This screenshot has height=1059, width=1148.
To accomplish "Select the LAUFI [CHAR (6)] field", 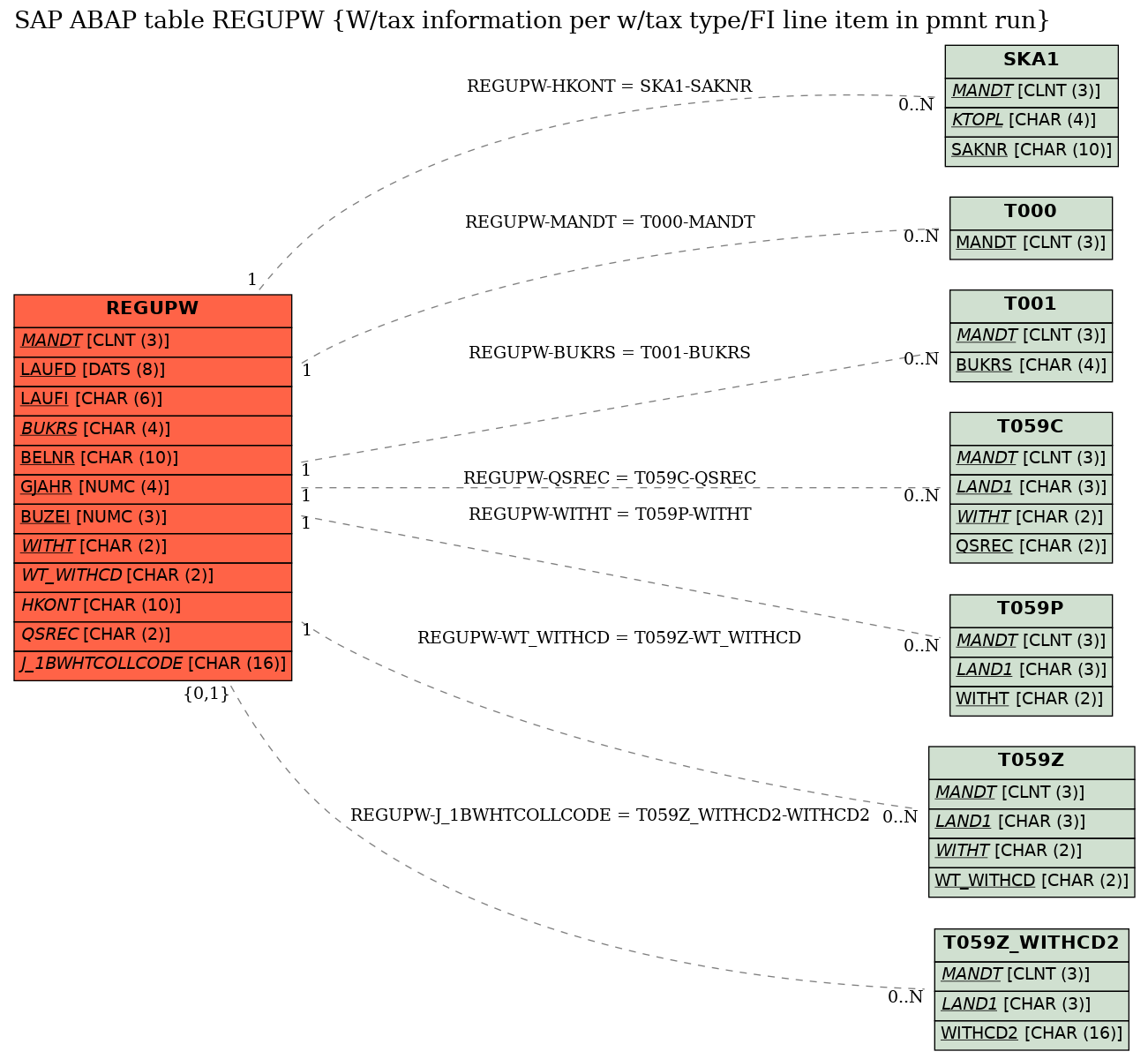I will click(153, 401).
